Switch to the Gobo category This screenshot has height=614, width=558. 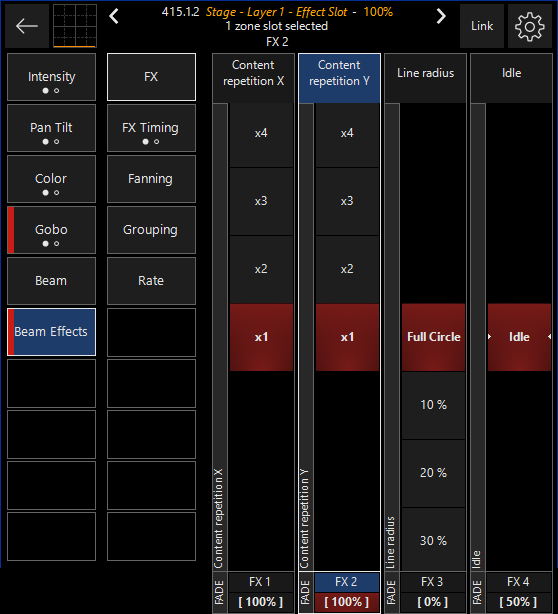pos(51,230)
